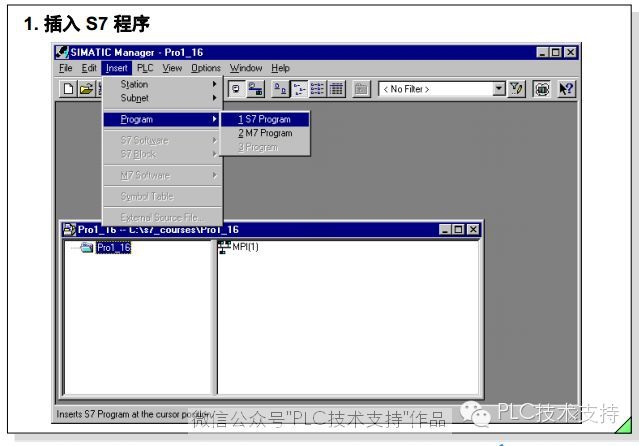
Task: Expand the Station submenu
Action: (x=162, y=84)
